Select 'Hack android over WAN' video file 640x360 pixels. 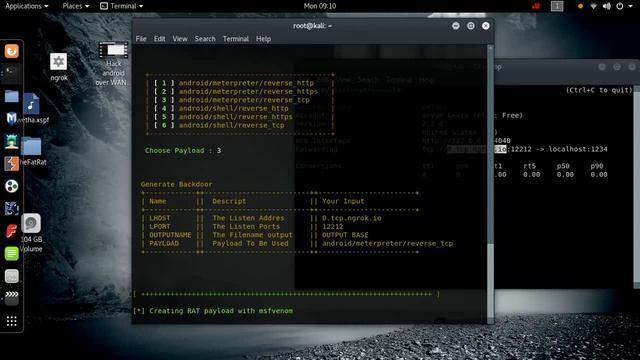tap(113, 64)
